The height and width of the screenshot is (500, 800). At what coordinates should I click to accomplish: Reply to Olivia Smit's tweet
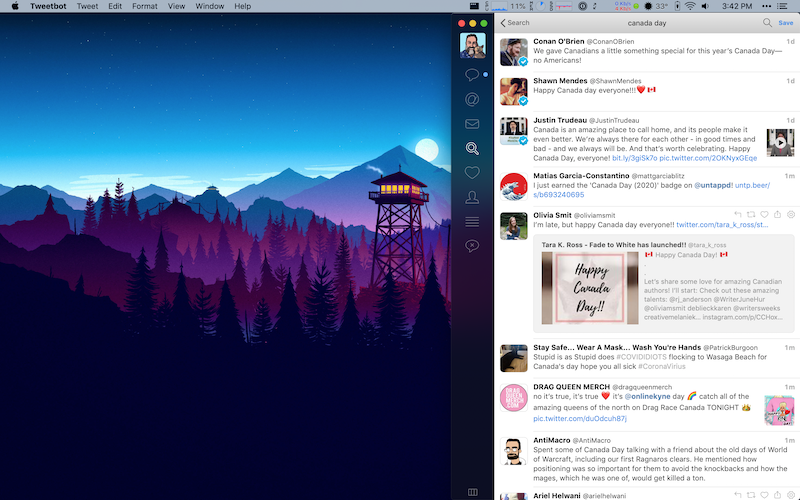(x=738, y=215)
